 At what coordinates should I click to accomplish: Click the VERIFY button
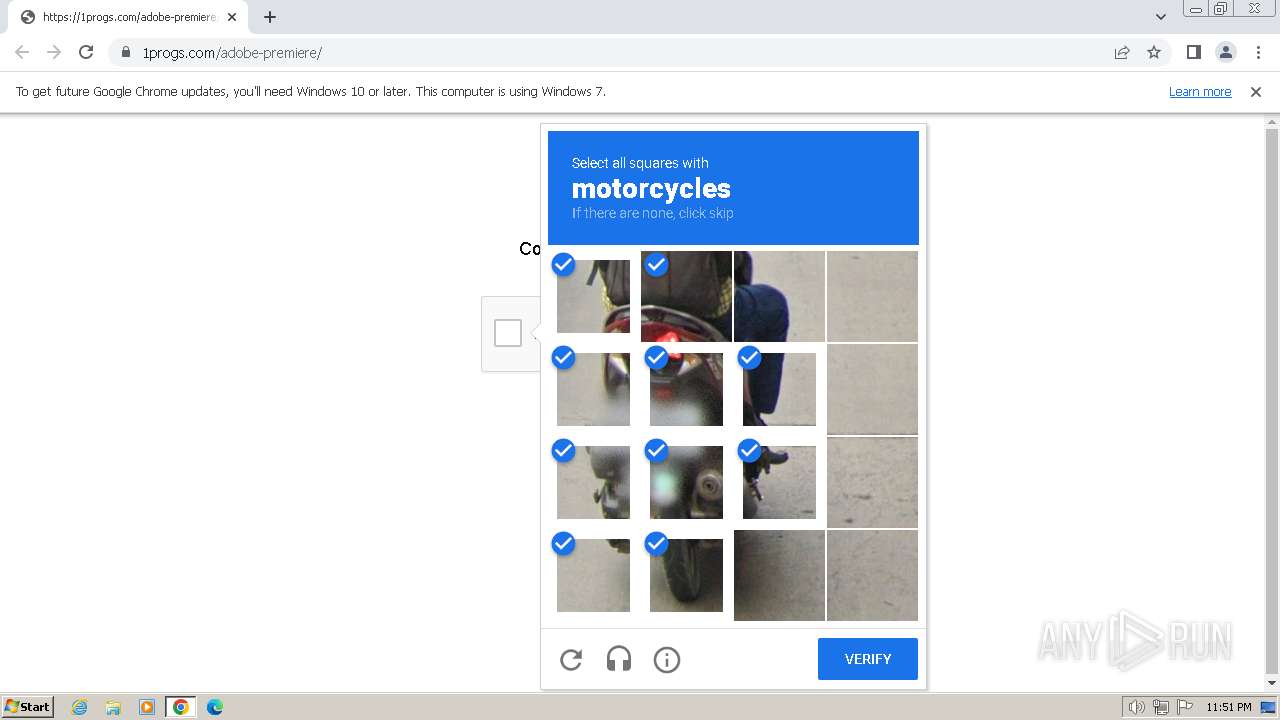point(868,659)
